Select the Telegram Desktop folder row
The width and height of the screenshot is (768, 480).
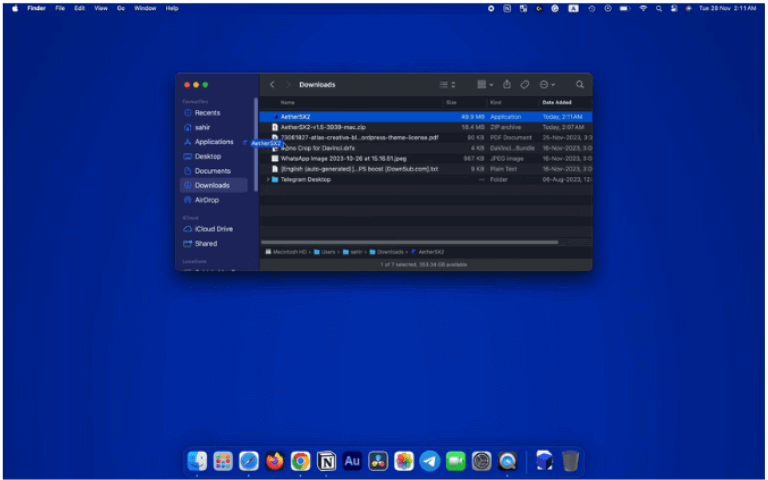(426, 180)
